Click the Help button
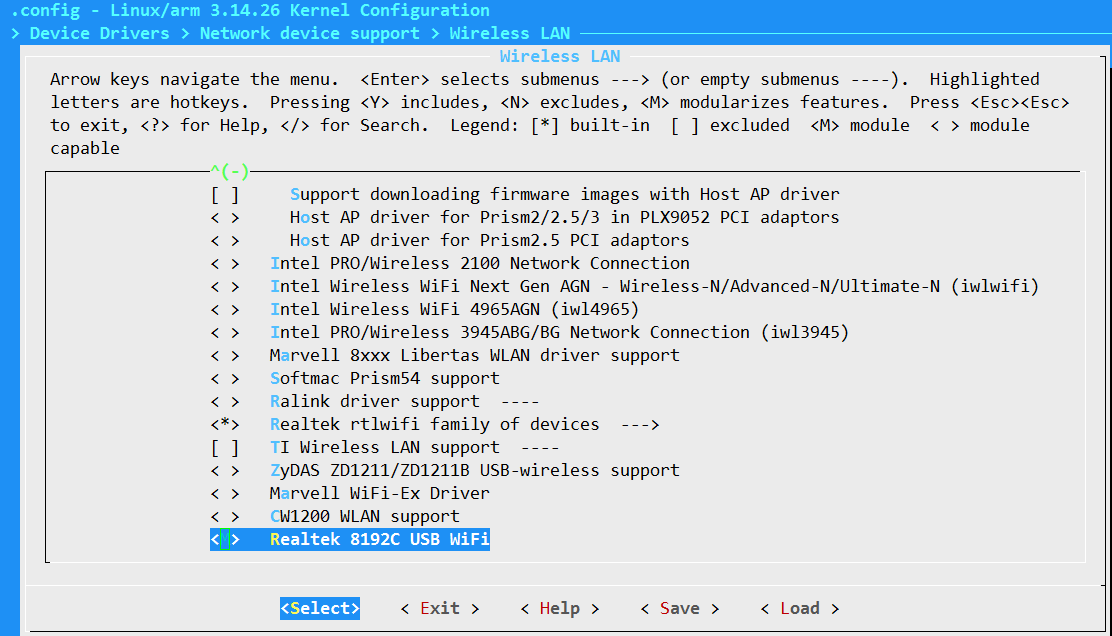 pos(559,608)
